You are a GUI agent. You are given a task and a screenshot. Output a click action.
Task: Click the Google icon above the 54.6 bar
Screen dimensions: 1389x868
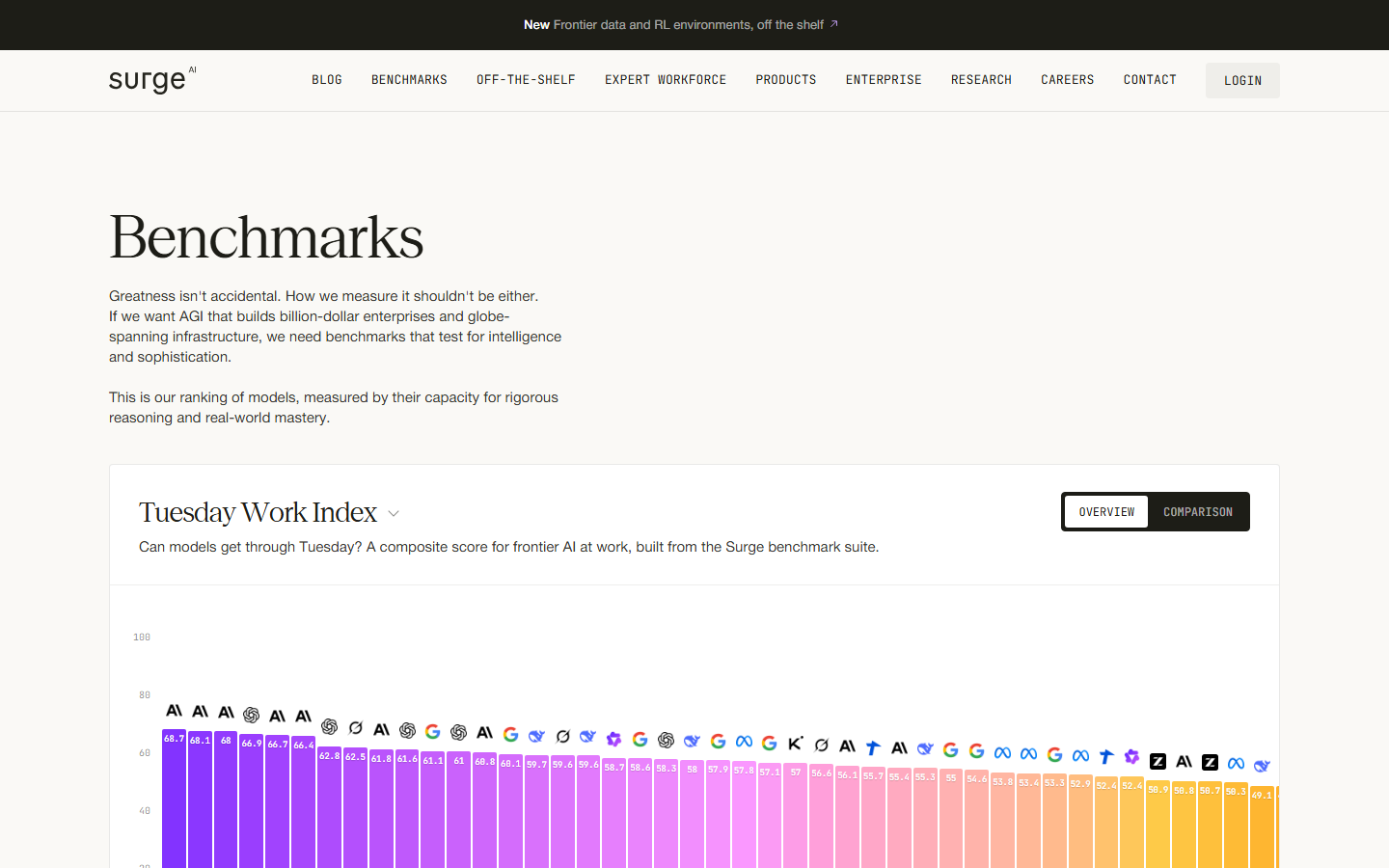977,750
